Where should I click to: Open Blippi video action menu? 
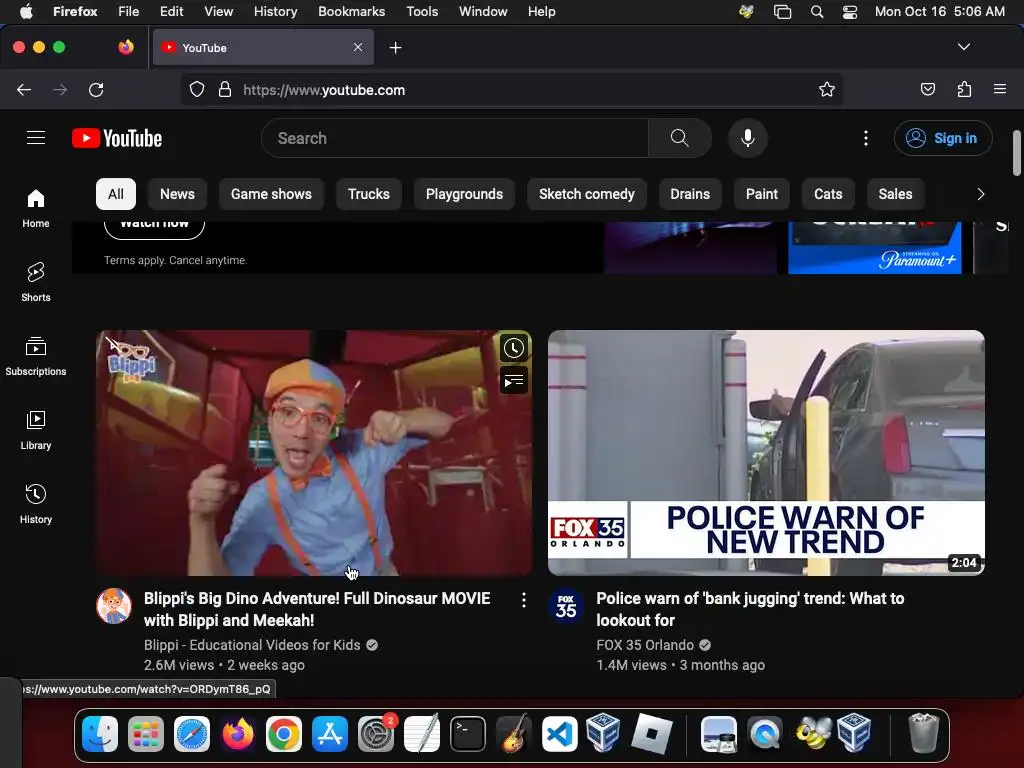[x=524, y=600]
